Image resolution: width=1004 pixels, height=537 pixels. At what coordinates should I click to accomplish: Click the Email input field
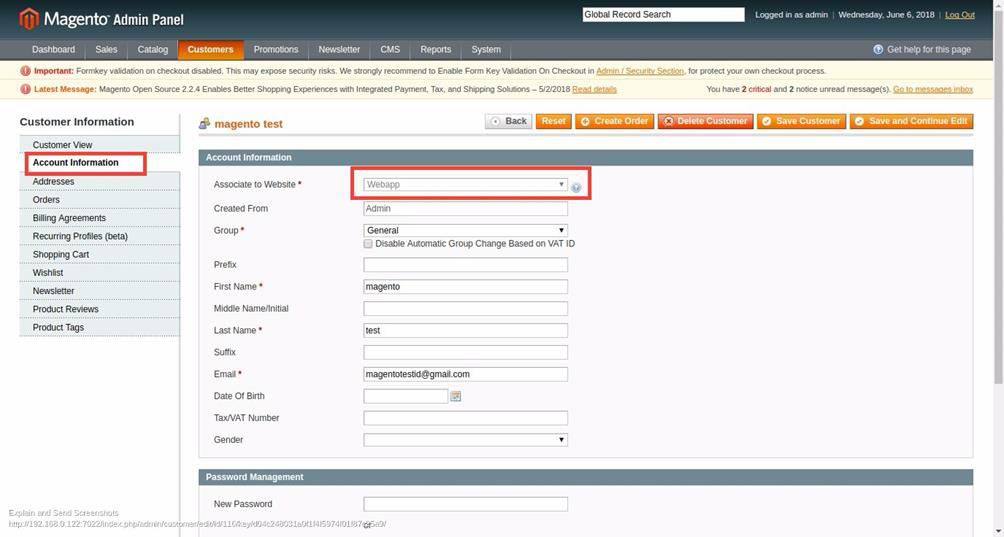(x=465, y=374)
